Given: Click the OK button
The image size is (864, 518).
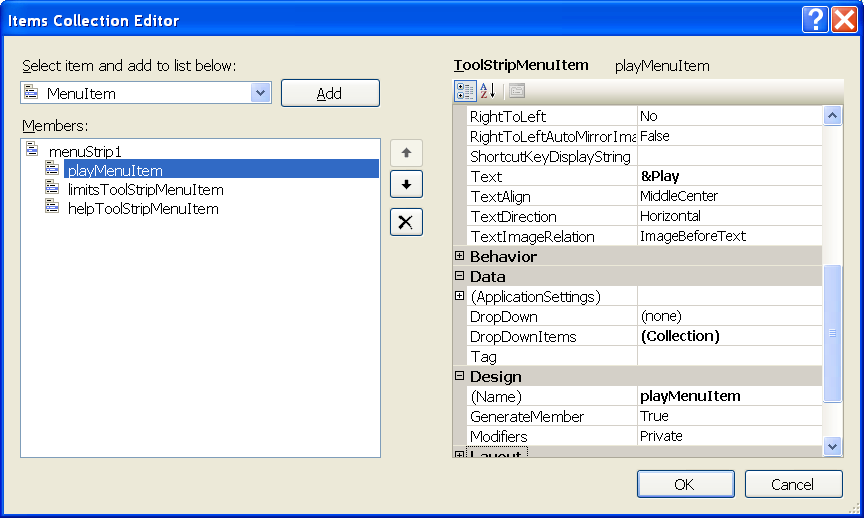Looking at the screenshot, I should [x=685, y=484].
